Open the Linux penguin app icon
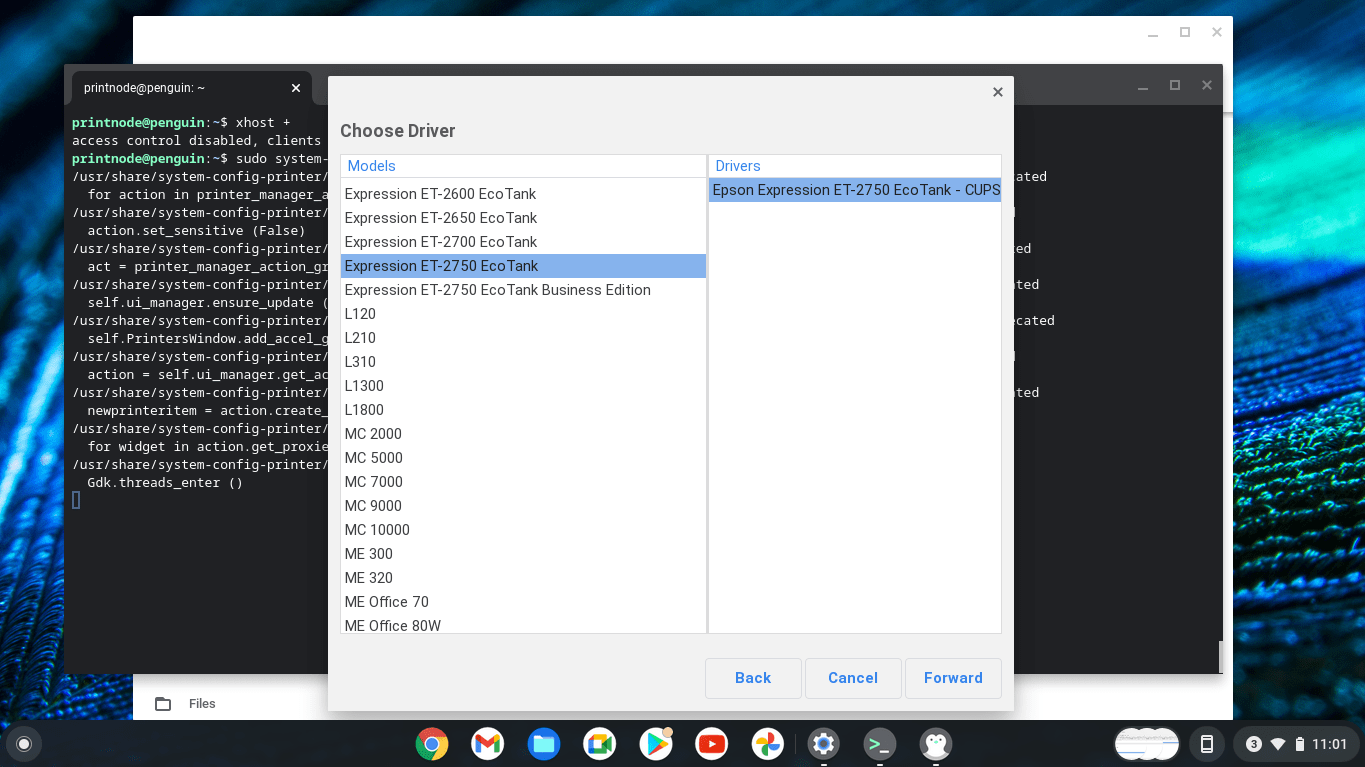 (936, 744)
